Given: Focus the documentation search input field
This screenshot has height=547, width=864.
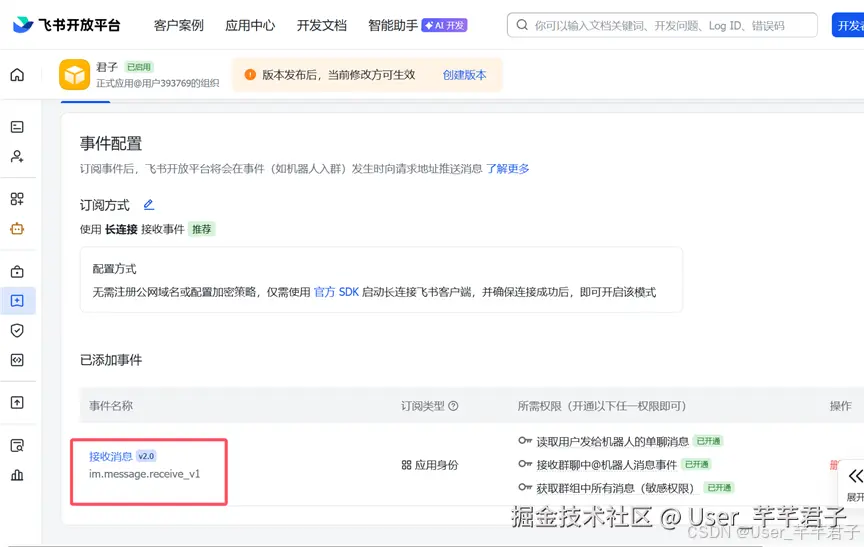Looking at the screenshot, I should click(x=662, y=25).
